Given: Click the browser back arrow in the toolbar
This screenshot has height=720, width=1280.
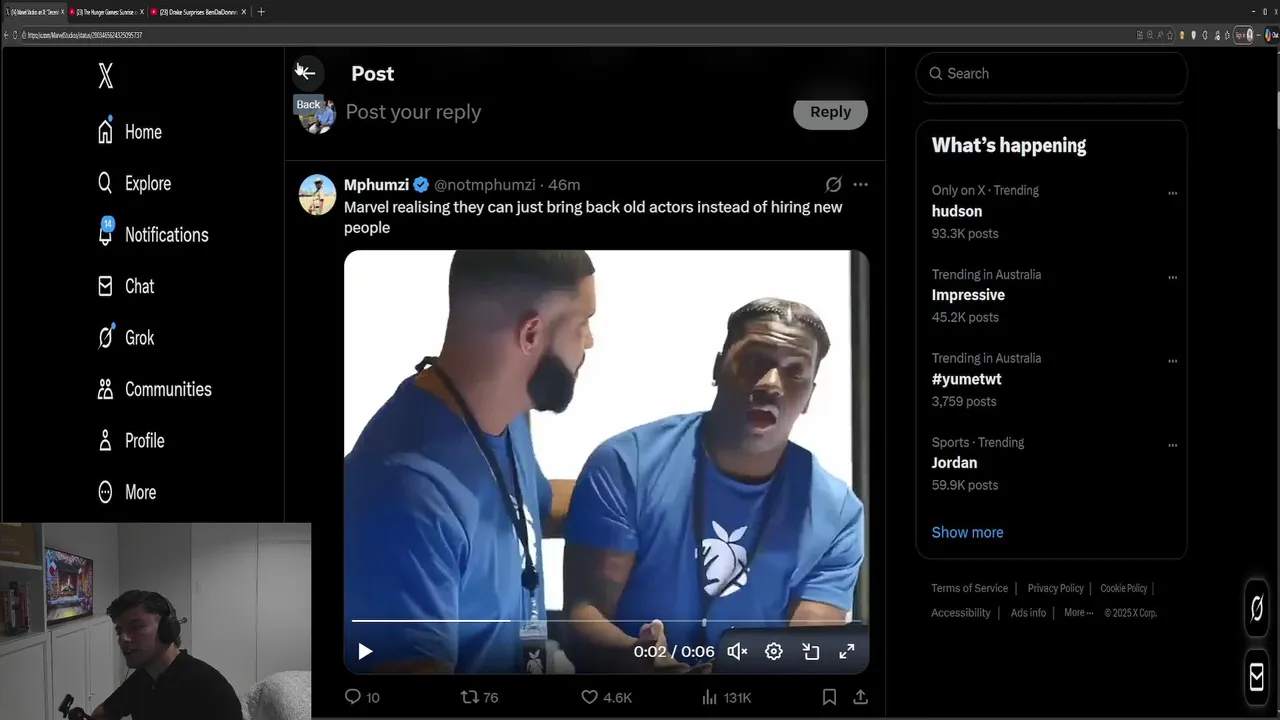Looking at the screenshot, I should (x=6, y=35).
